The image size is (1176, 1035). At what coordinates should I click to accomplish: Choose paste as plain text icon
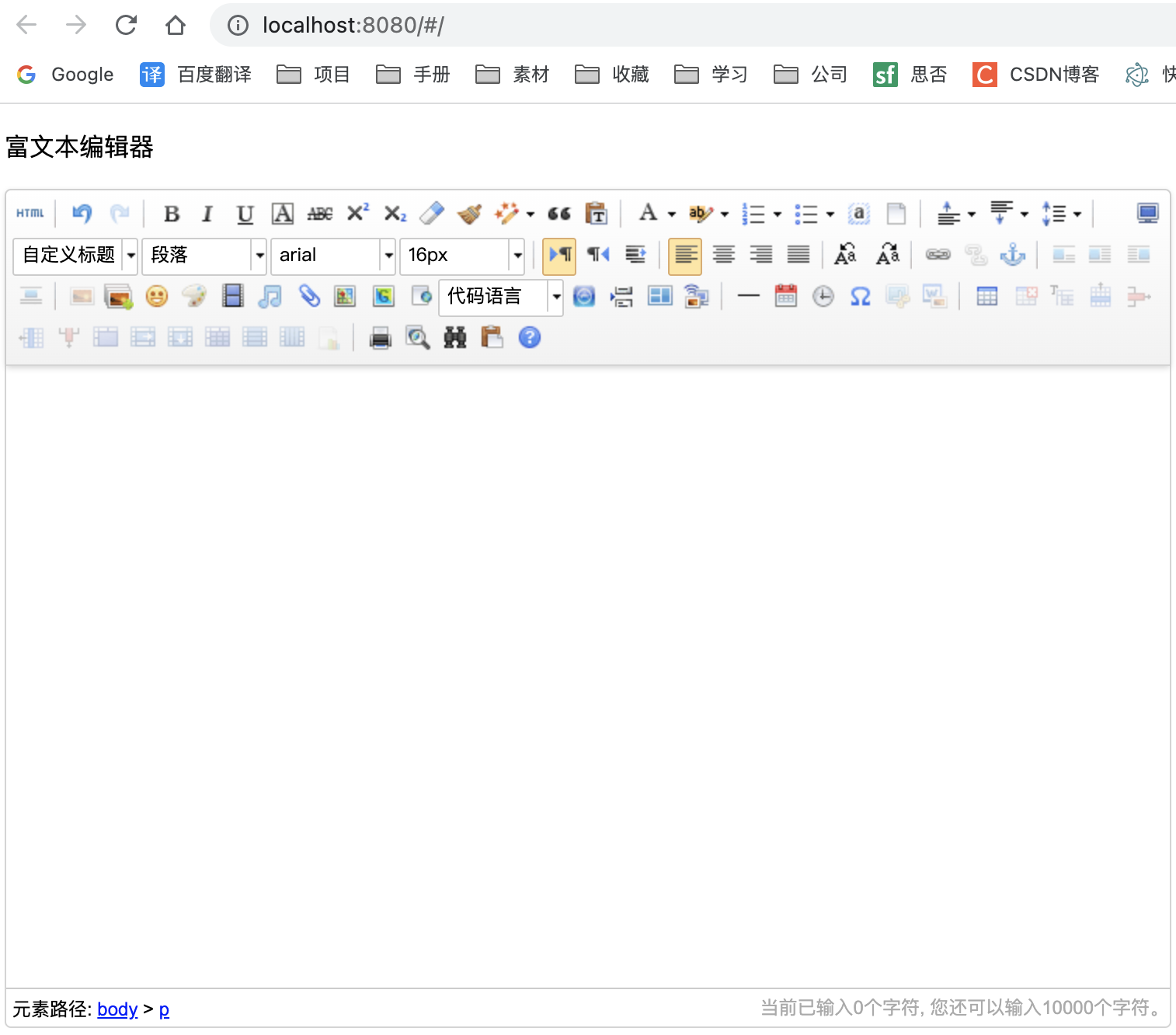tap(597, 213)
